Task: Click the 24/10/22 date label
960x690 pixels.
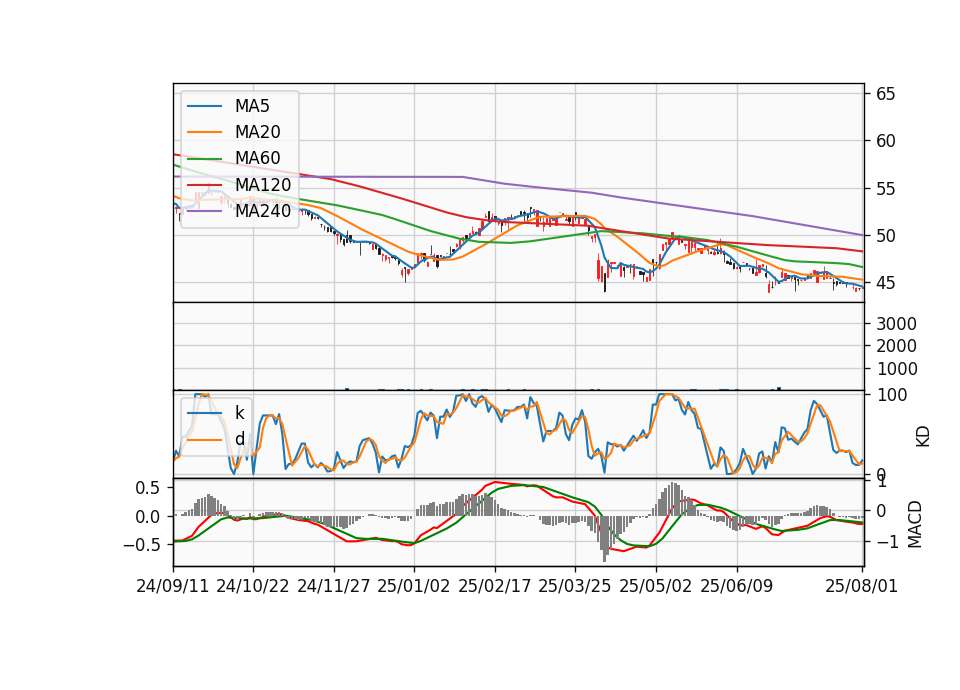Action: click(x=253, y=586)
